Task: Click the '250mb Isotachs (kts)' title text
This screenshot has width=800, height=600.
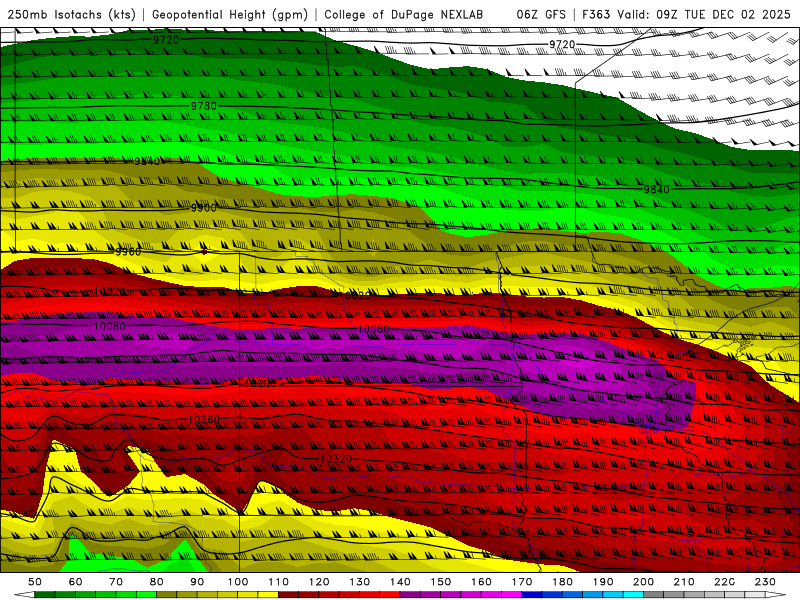Action: tap(72, 14)
